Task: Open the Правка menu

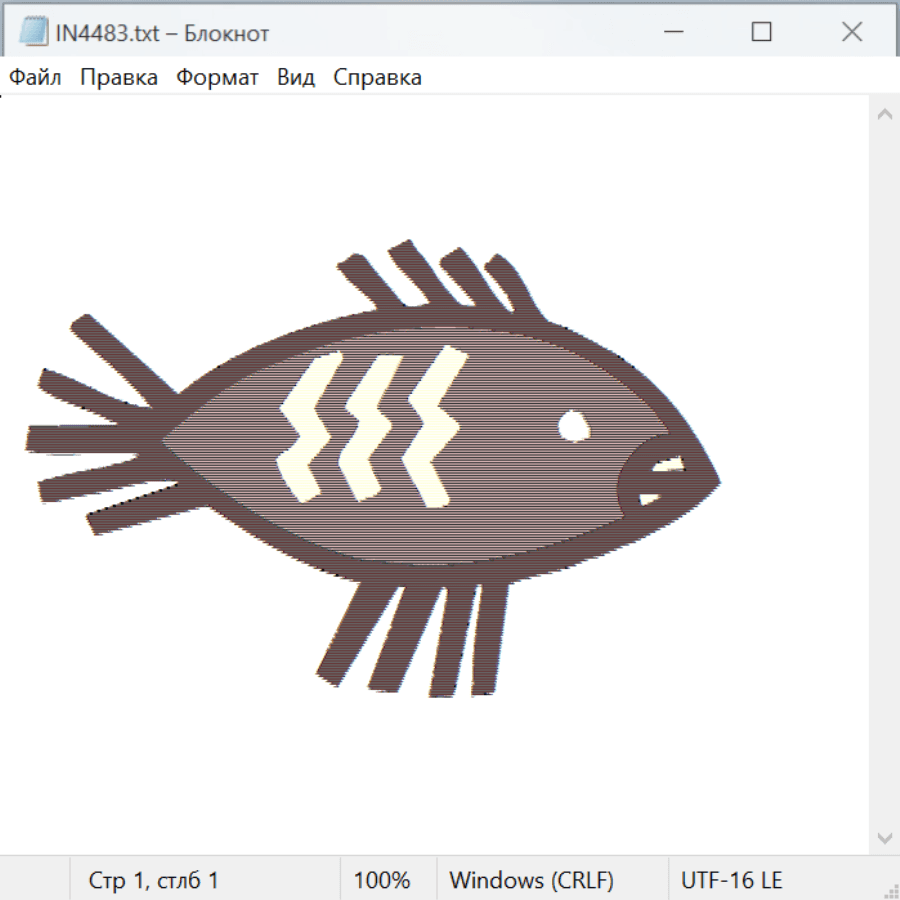Action: point(119,78)
